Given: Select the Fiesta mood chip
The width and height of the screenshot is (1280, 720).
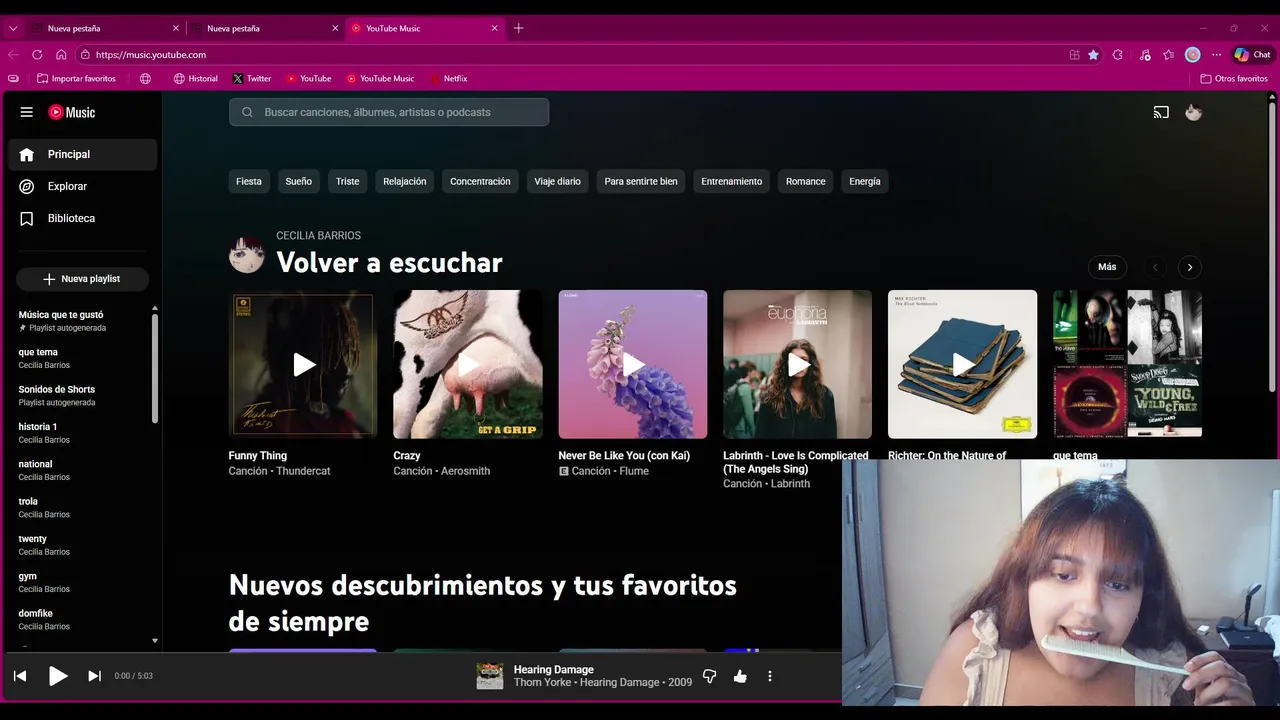Looking at the screenshot, I should click(249, 182).
